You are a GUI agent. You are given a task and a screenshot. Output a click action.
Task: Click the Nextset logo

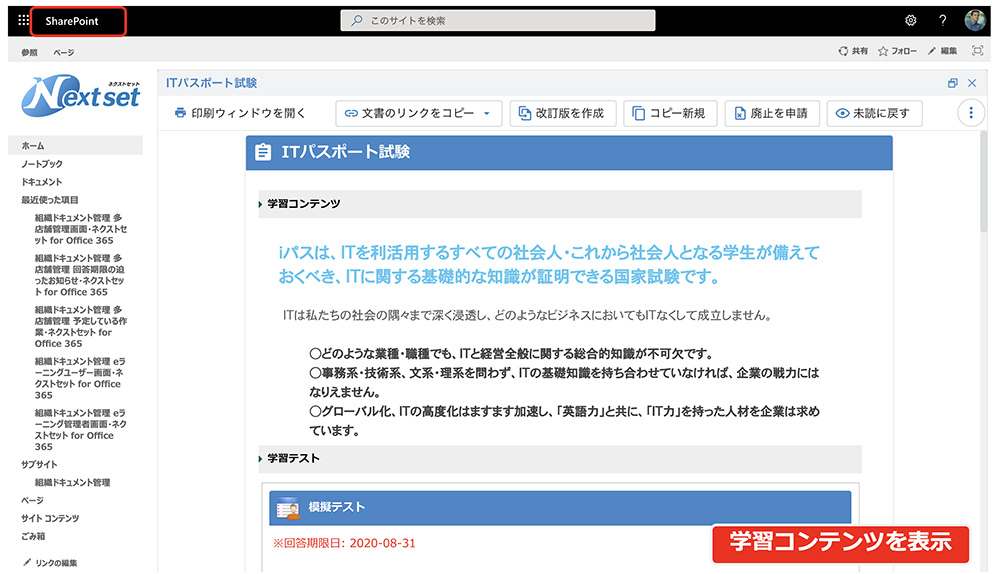[81, 96]
